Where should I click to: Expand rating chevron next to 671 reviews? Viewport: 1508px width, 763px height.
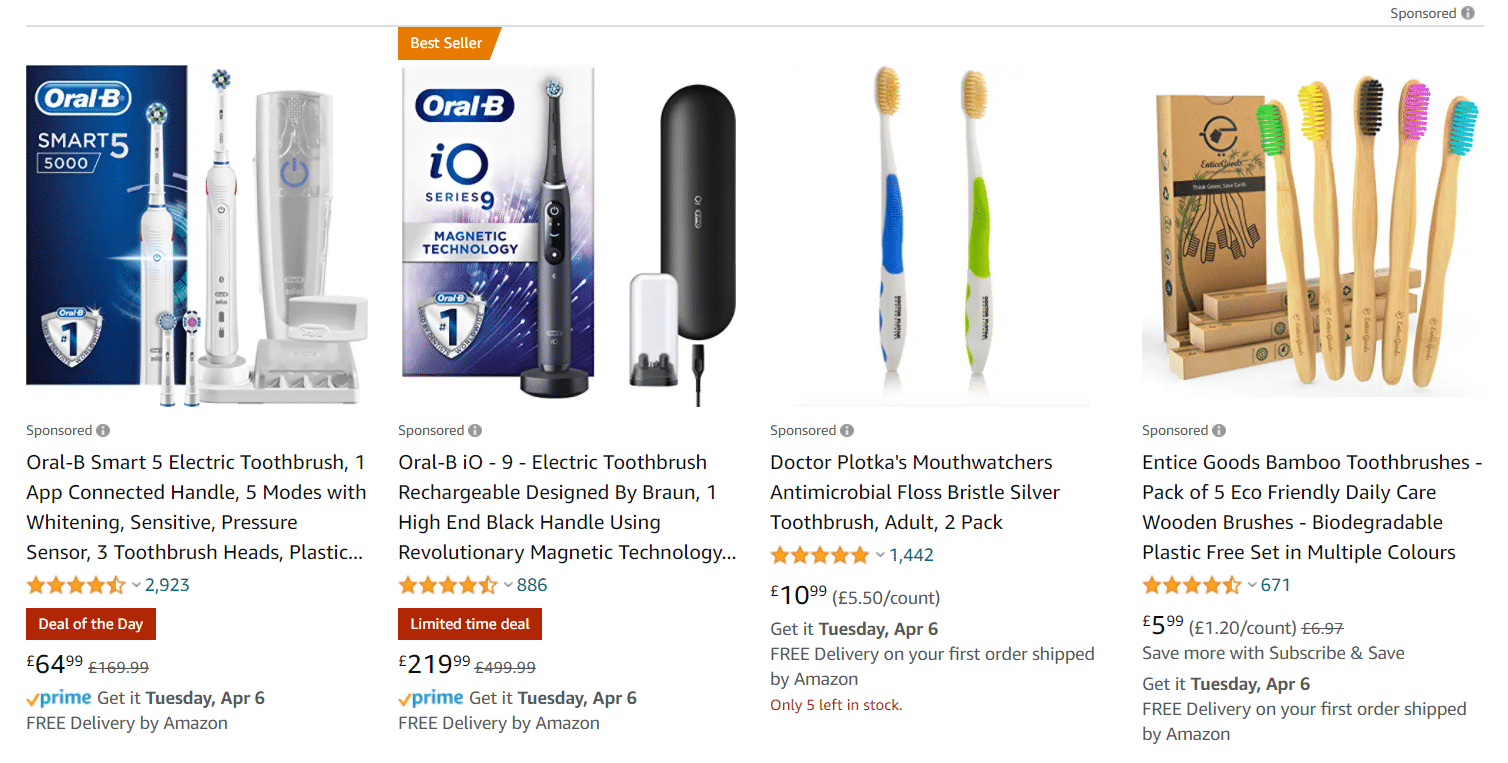coord(1251,585)
